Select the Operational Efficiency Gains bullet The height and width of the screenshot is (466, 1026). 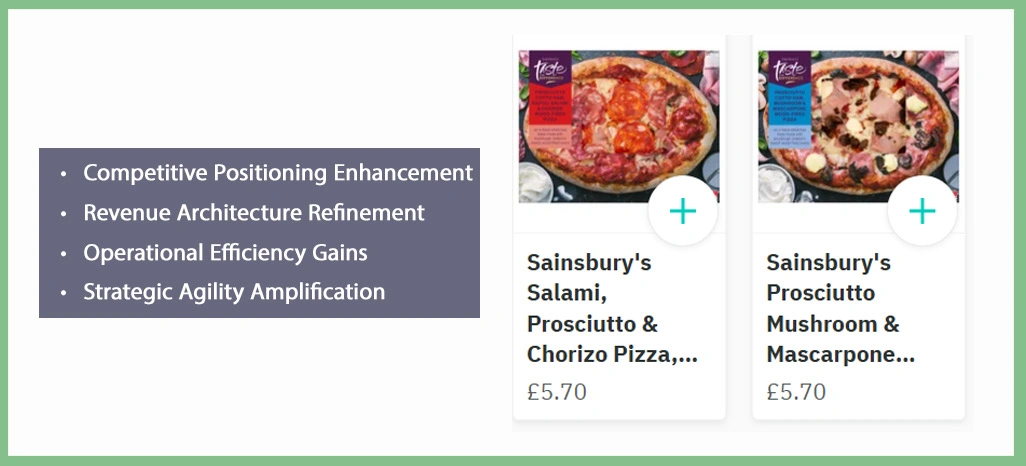point(225,253)
